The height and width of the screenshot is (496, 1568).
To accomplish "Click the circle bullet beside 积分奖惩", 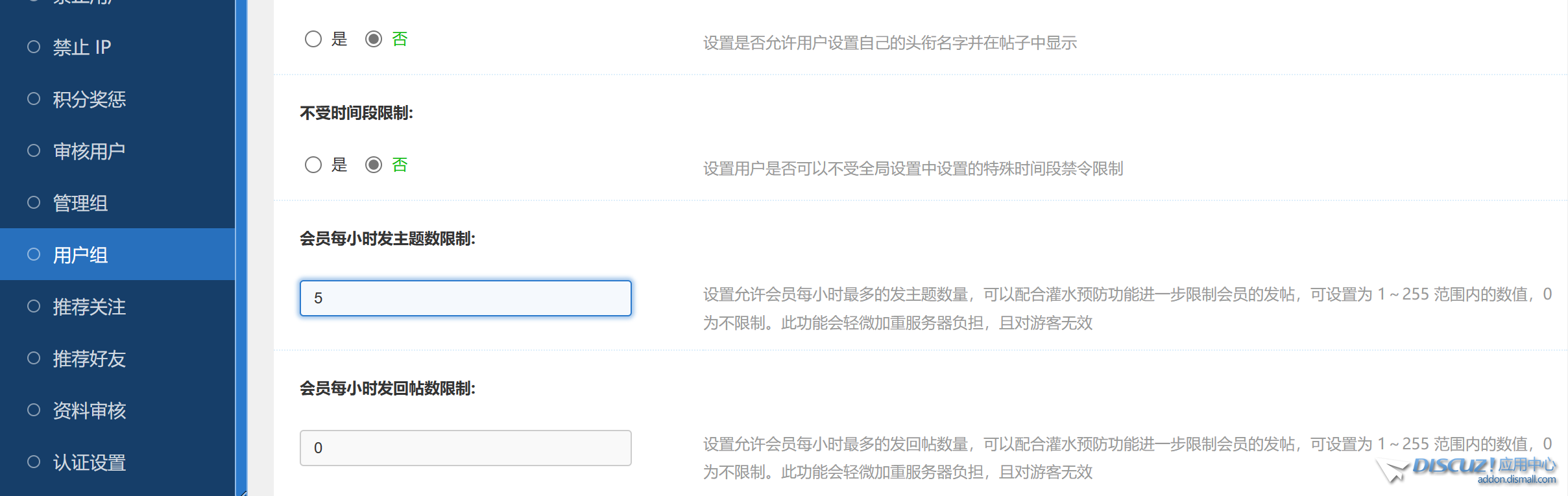I will pos(34,99).
